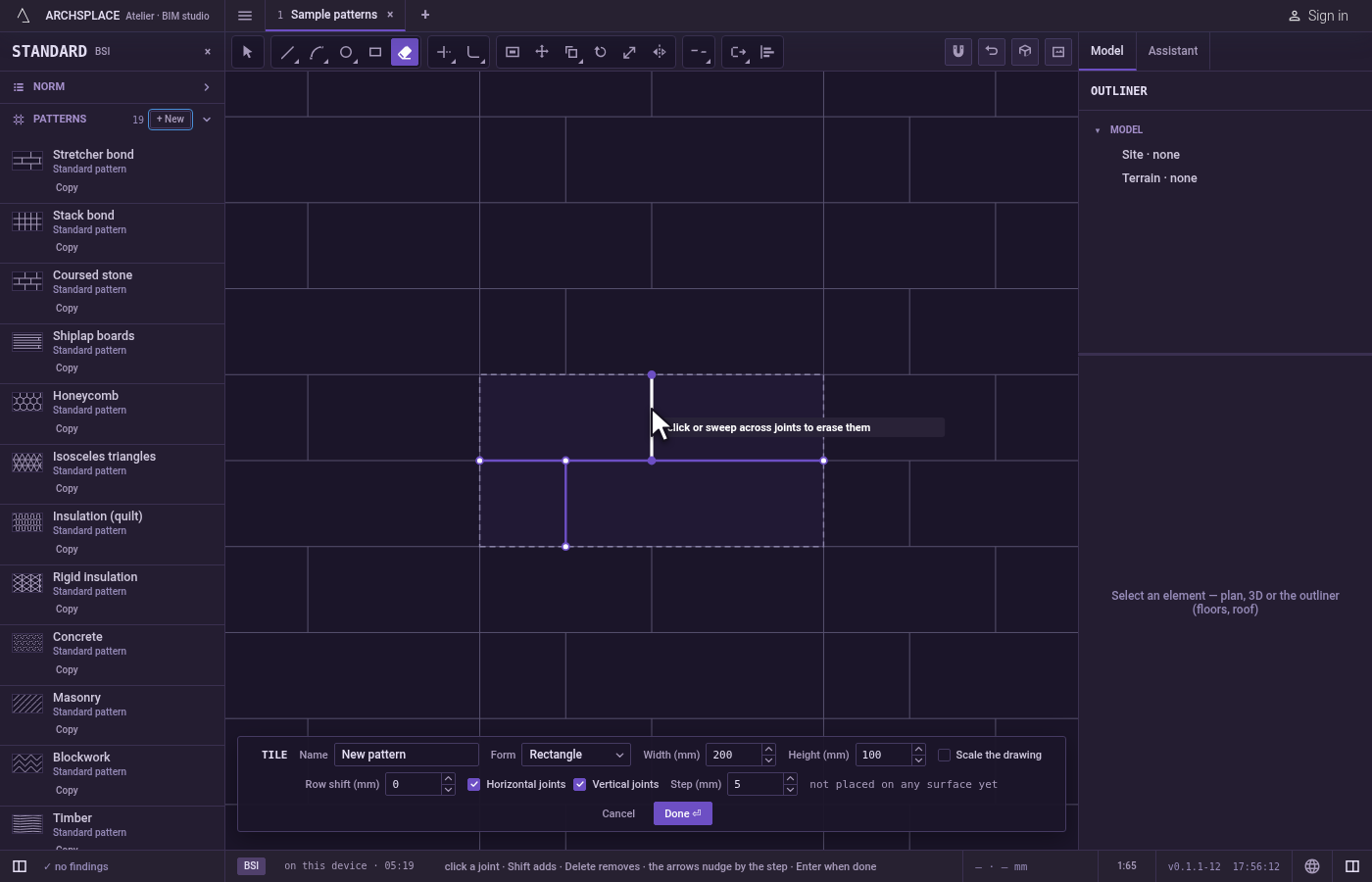Pick the Scale tool
Screen dimensions: 1372x882
coord(630,52)
